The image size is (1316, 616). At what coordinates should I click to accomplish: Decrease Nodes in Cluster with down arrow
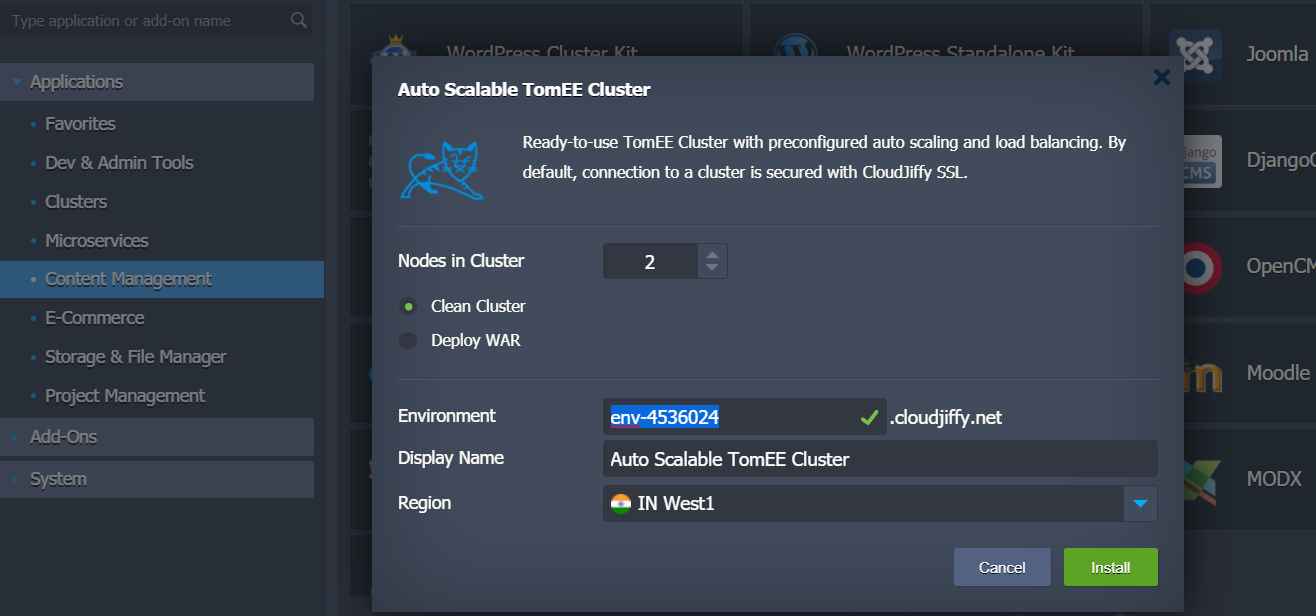pyautogui.click(x=711, y=268)
